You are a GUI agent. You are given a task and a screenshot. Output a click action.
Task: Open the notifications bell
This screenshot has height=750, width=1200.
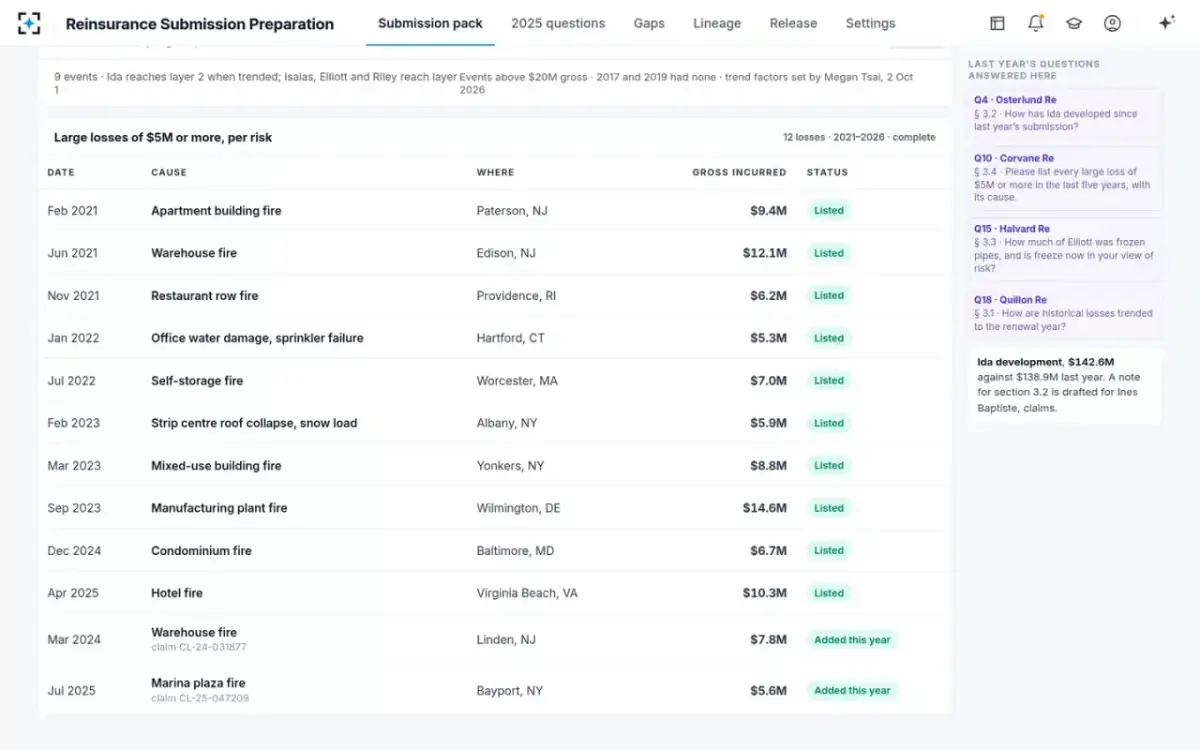[1035, 23]
